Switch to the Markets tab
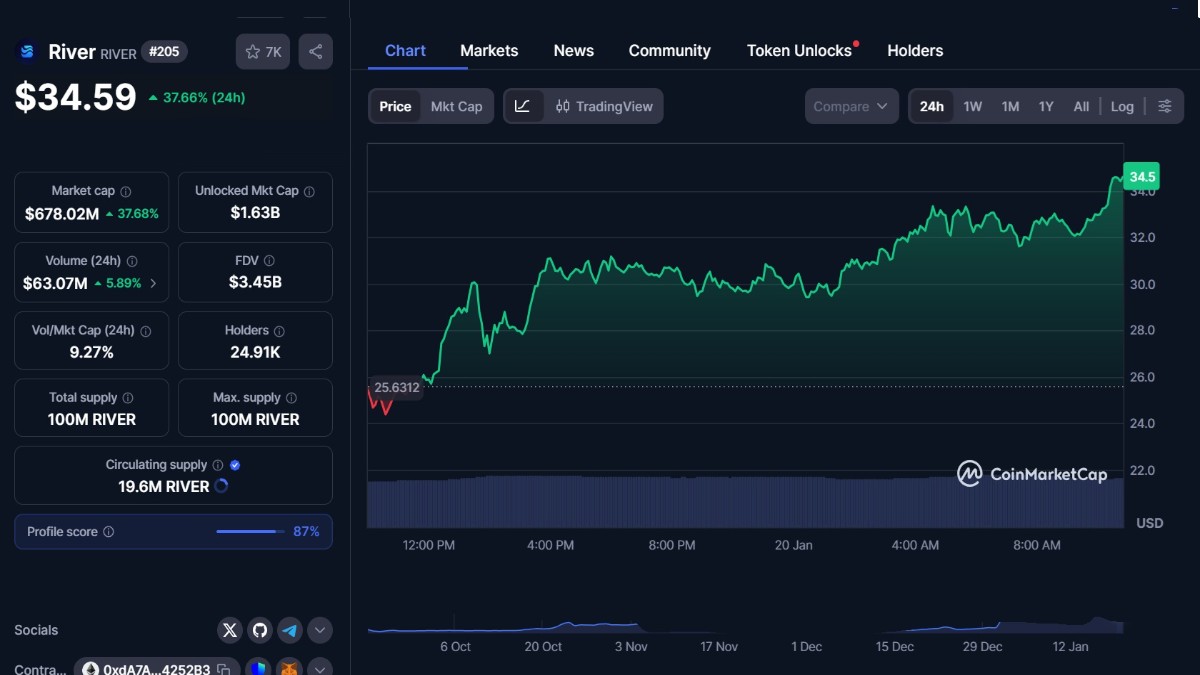The width and height of the screenshot is (1200, 675). (x=489, y=50)
